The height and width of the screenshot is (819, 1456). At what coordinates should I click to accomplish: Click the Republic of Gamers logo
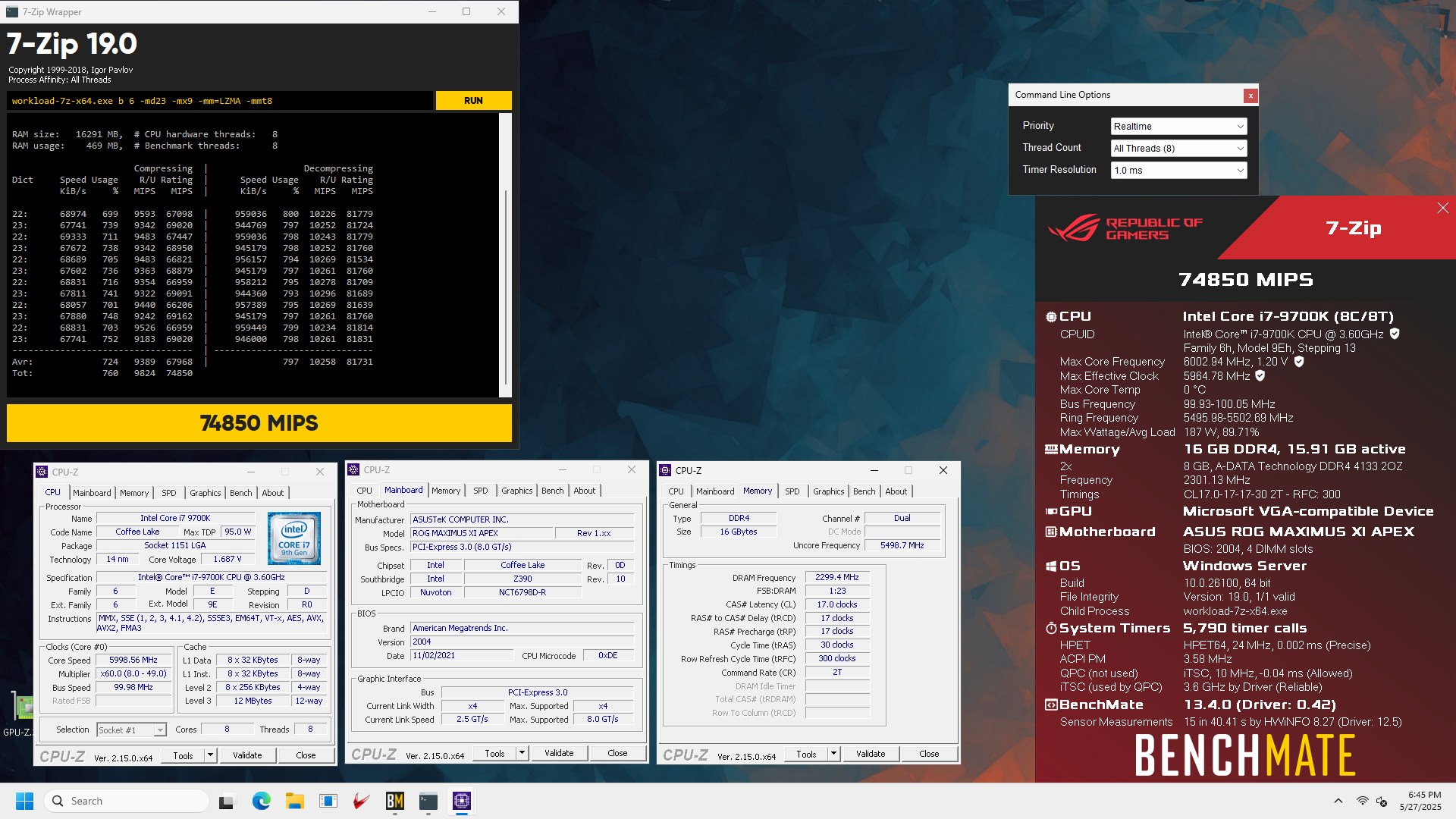pyautogui.click(x=1126, y=228)
